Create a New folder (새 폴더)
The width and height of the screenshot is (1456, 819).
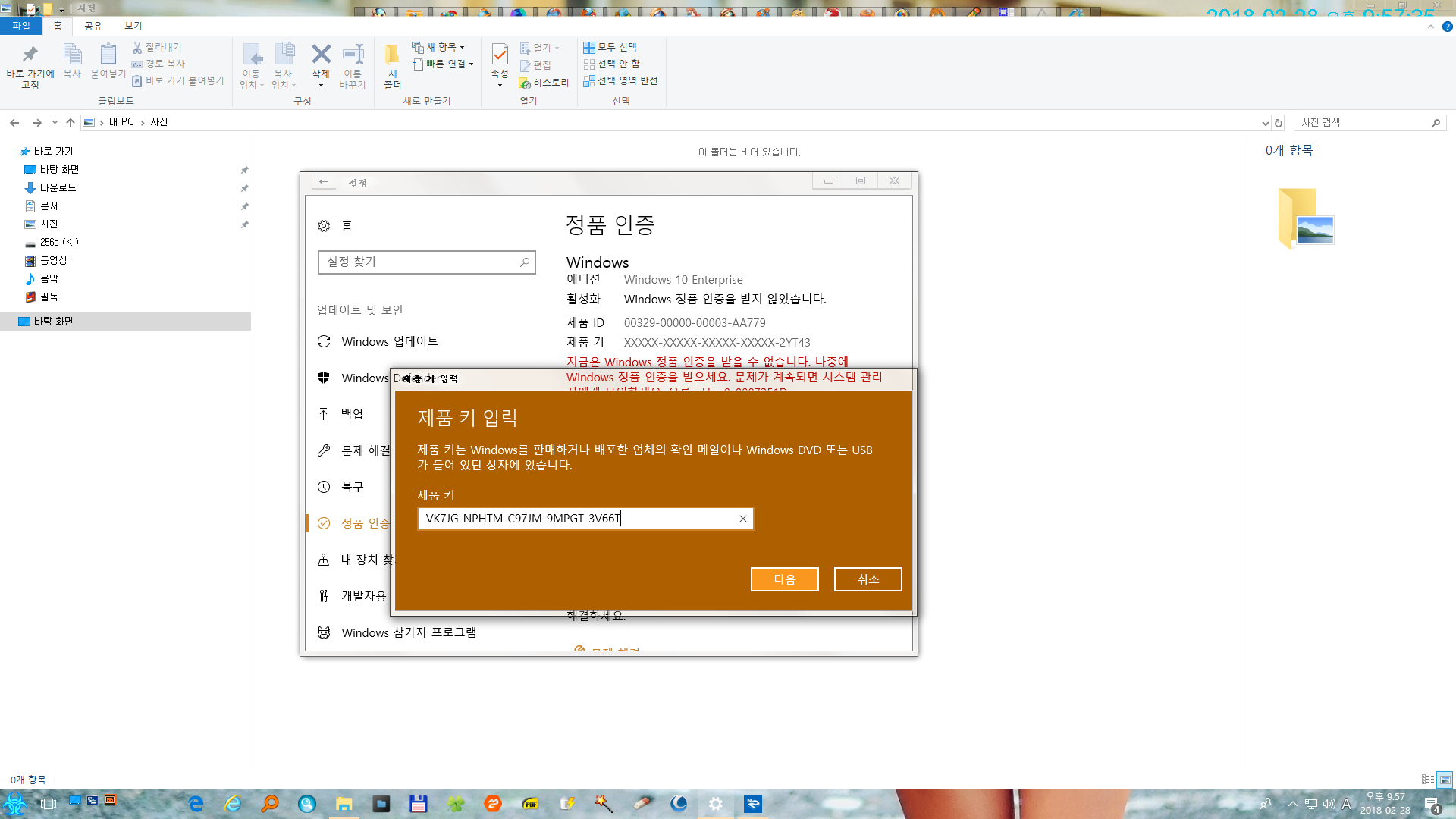[392, 66]
